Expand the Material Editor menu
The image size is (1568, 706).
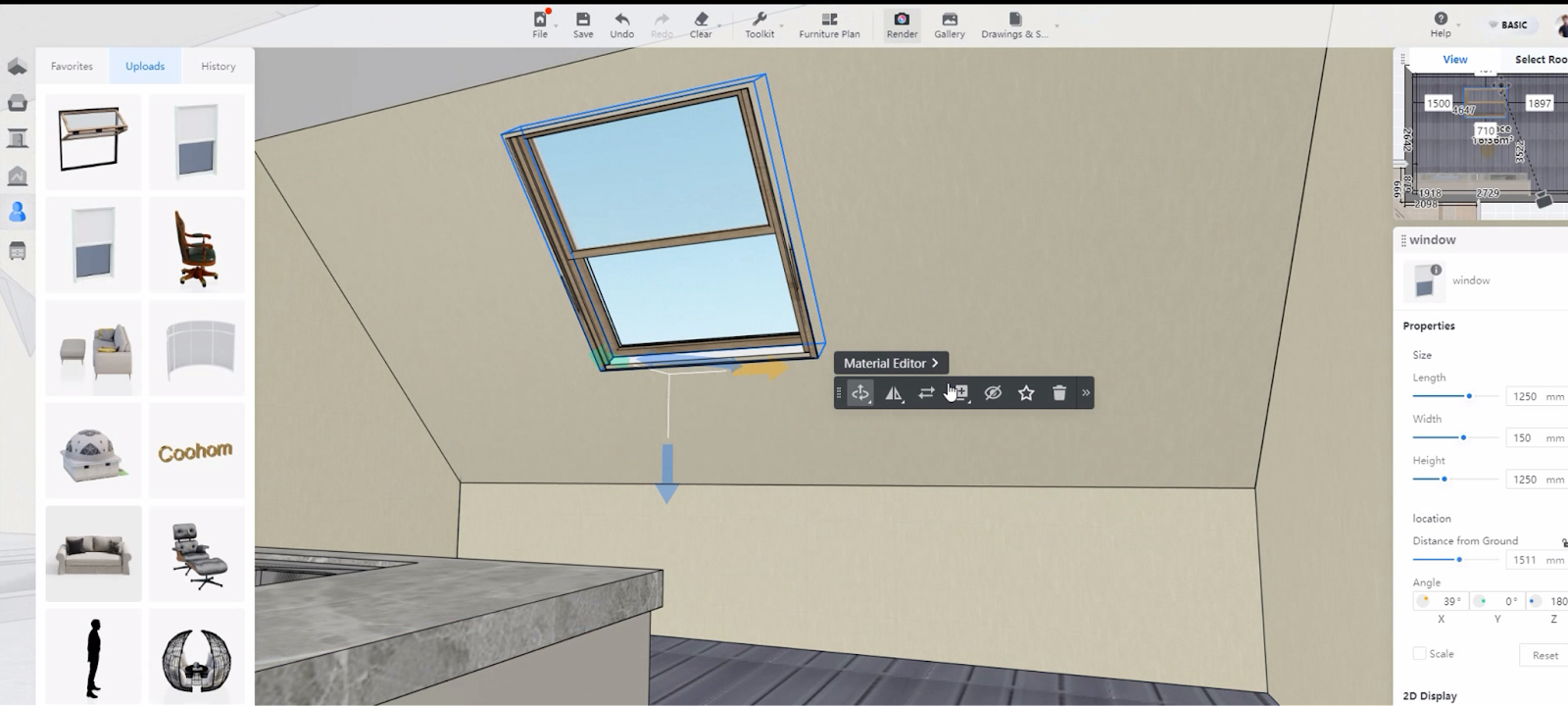891,363
